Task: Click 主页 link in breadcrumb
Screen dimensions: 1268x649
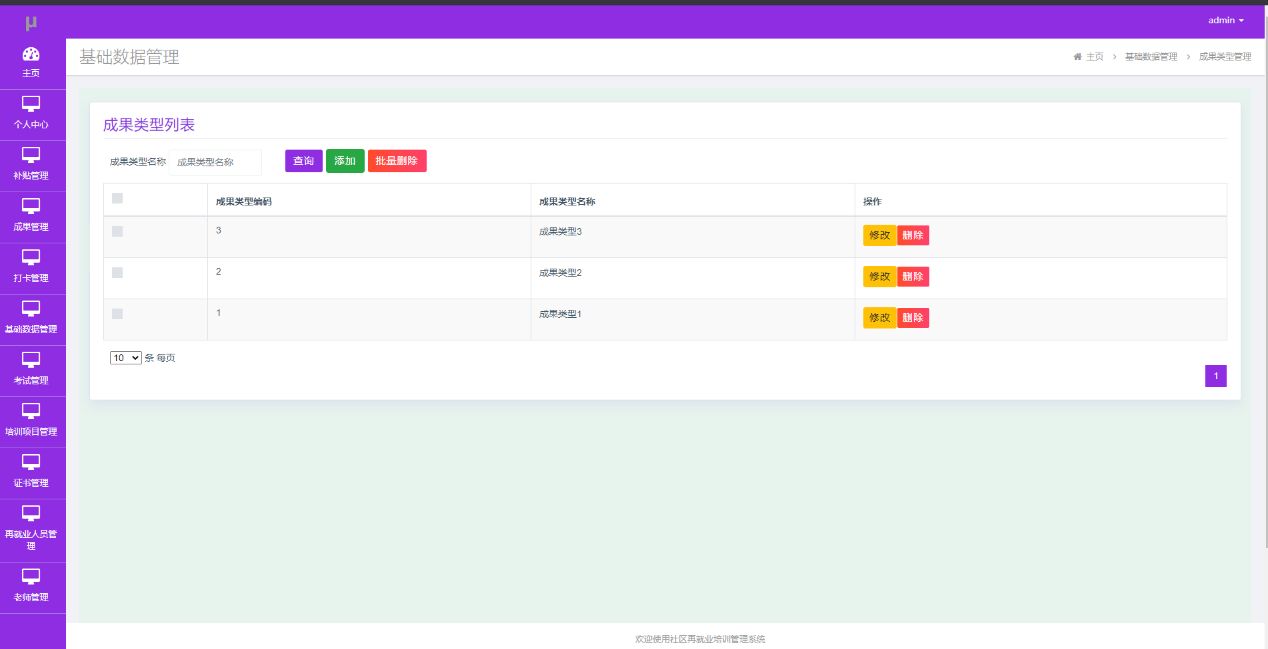Action: [1095, 57]
